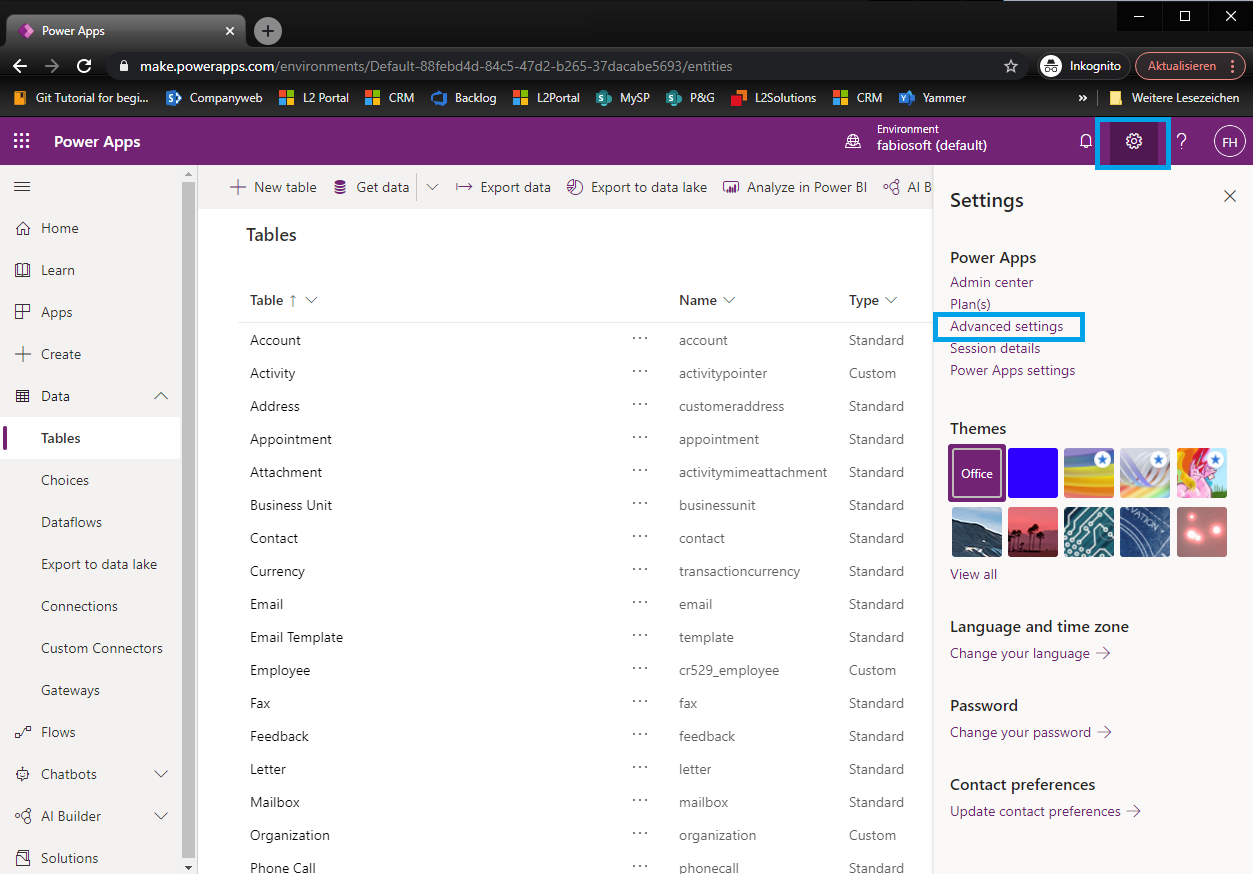Screen dimensions: 1253x874
Task: Select the solid blue theme swatch
Action: pos(1033,473)
